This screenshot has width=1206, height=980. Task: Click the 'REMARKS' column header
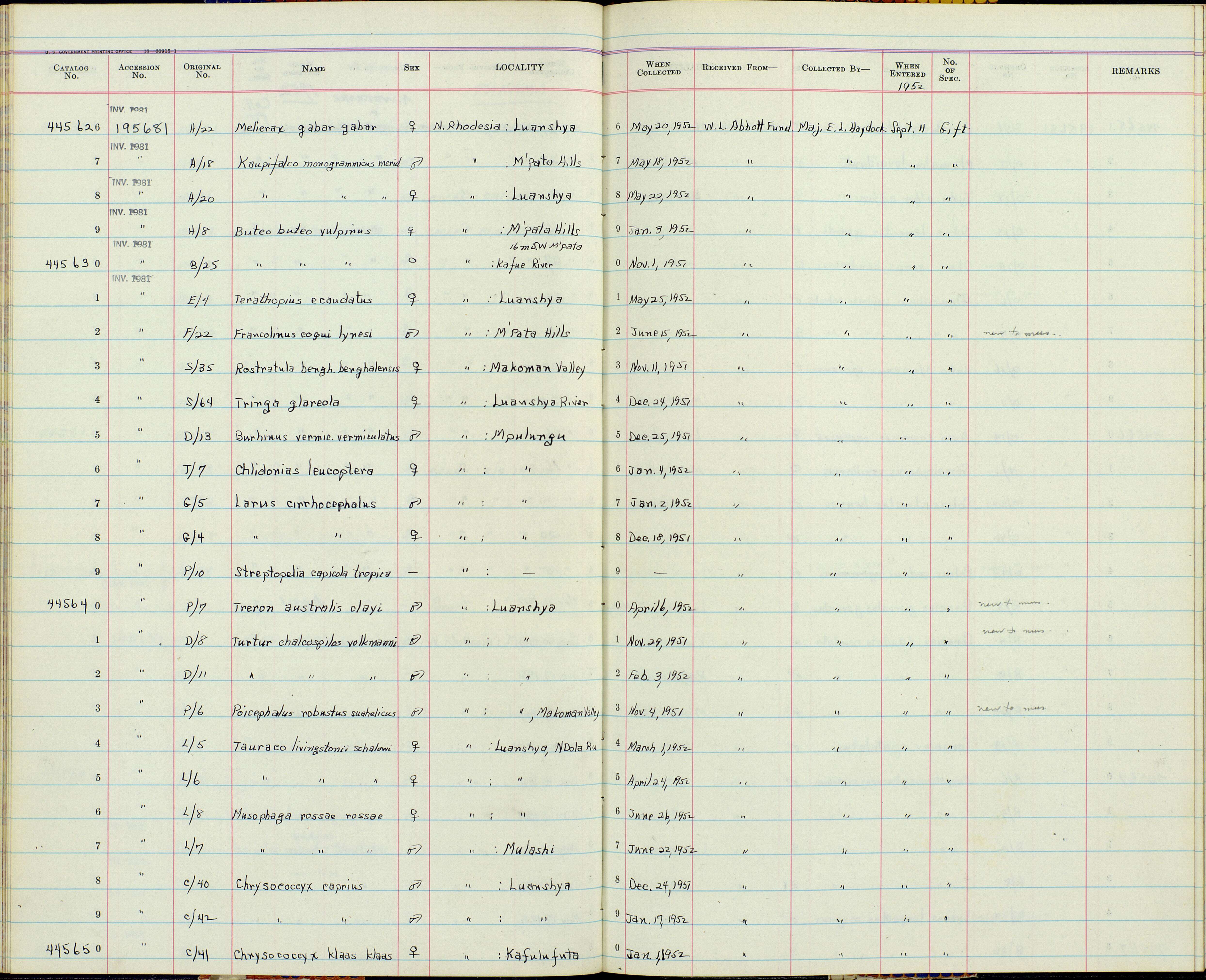point(1136,71)
